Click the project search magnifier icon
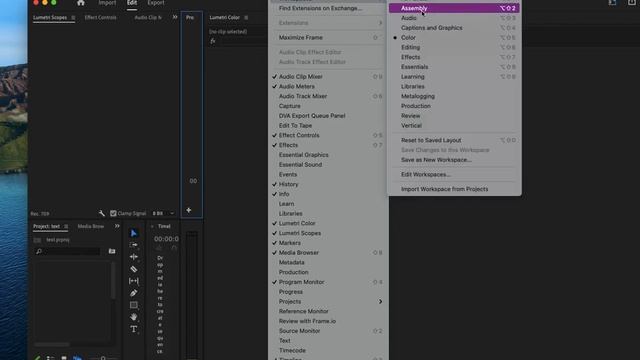 tap(39, 251)
